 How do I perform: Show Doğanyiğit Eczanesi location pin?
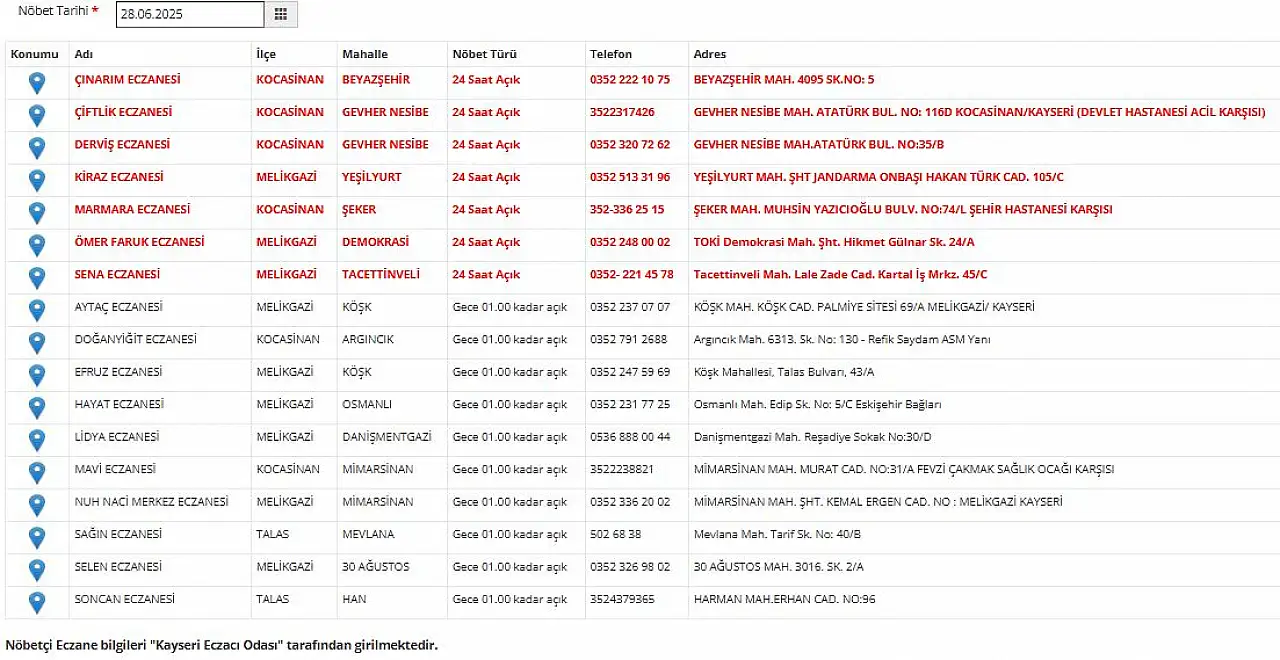click(37, 343)
